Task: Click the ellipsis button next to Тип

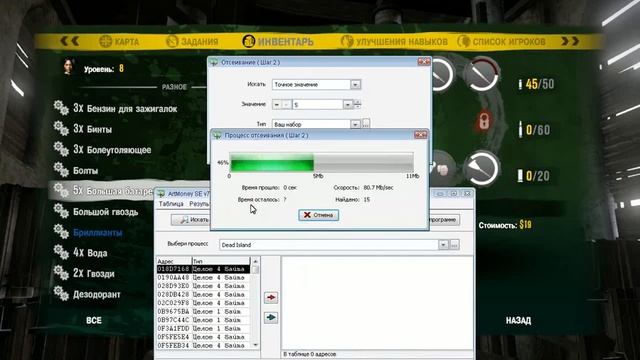Action: (x=366, y=123)
